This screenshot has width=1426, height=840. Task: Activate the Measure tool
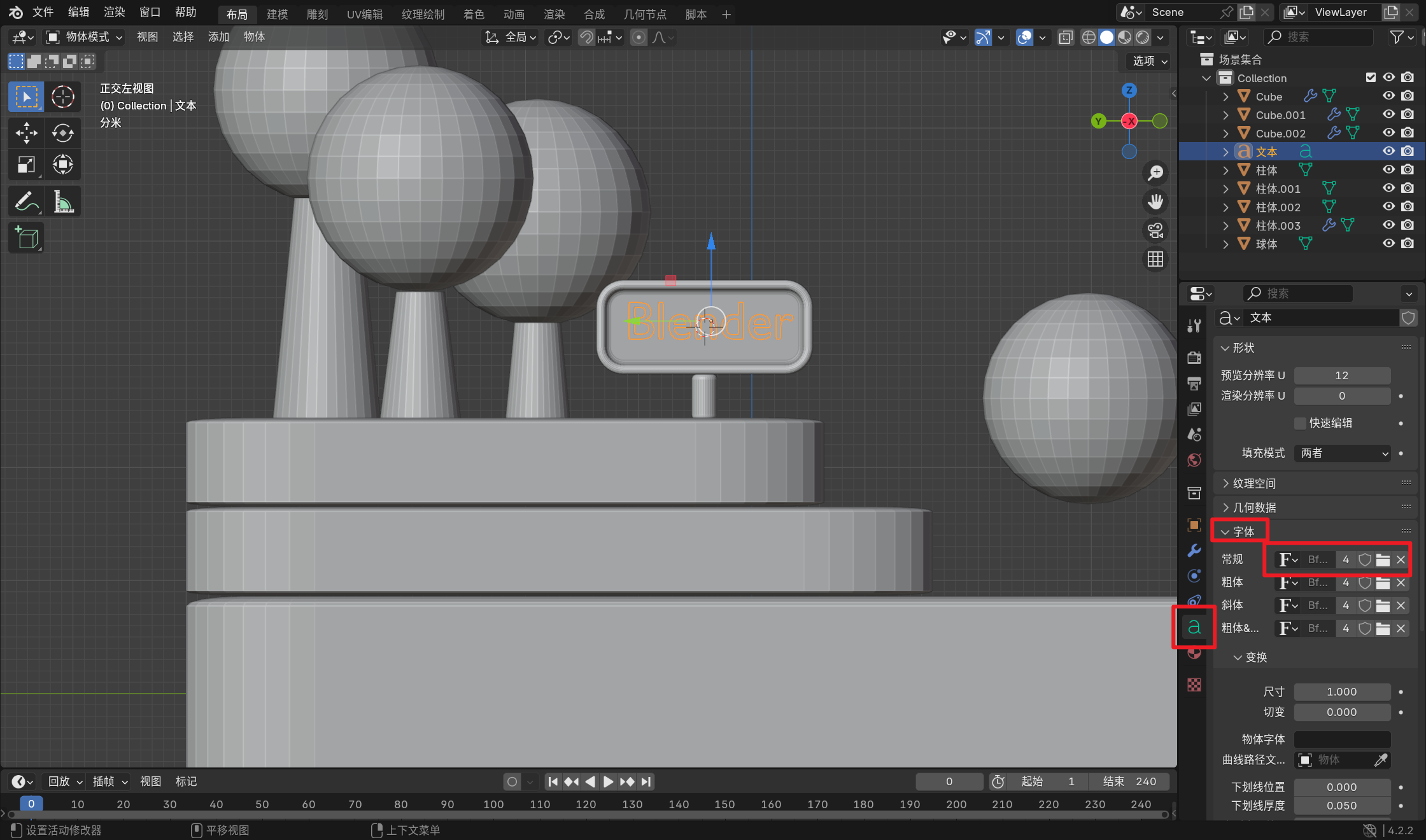click(62, 202)
